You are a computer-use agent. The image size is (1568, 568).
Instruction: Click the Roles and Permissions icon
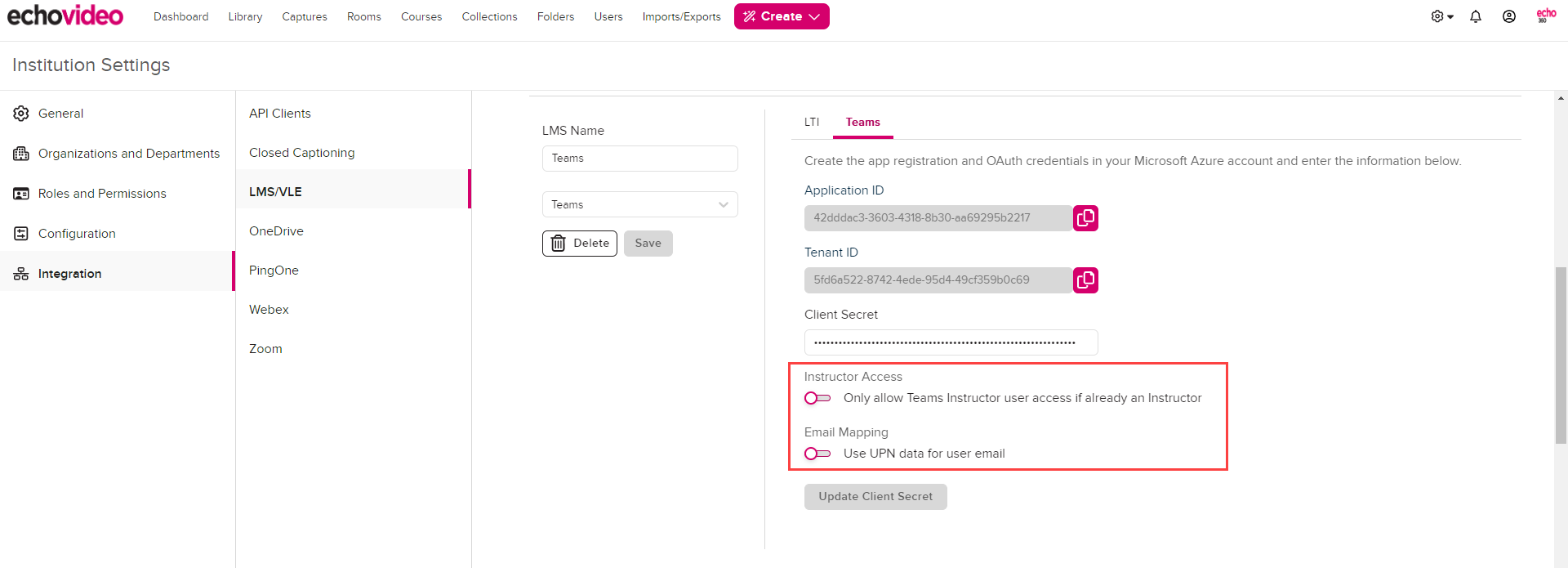(x=21, y=194)
